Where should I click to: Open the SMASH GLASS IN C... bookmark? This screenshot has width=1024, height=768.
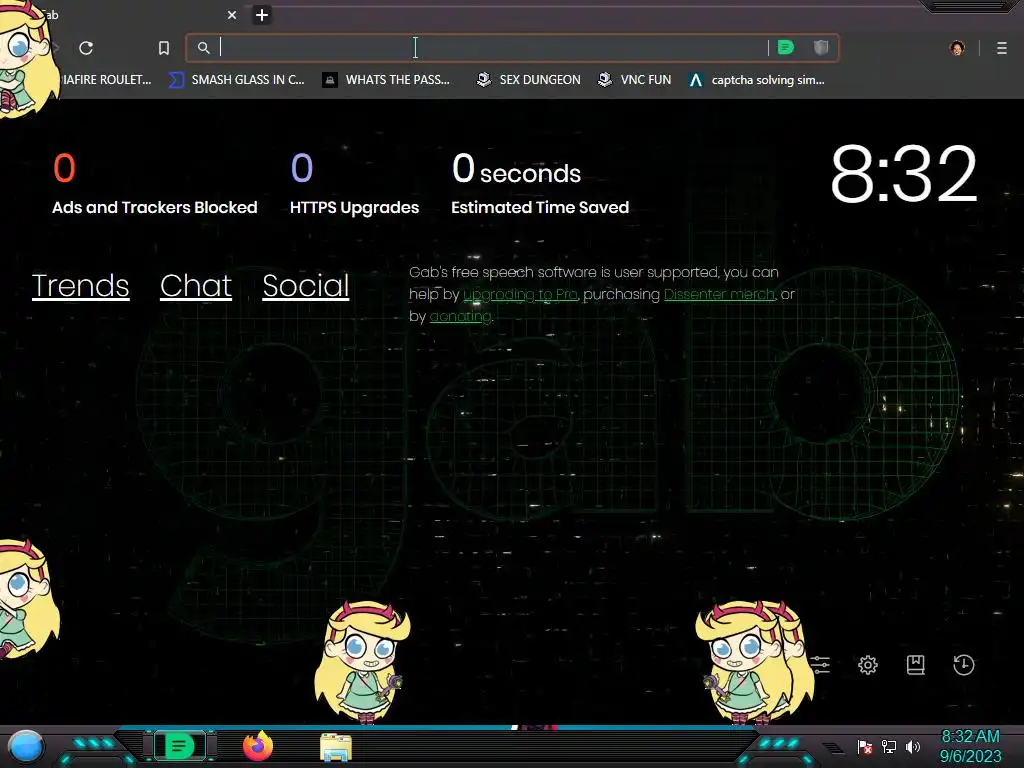pos(237,80)
